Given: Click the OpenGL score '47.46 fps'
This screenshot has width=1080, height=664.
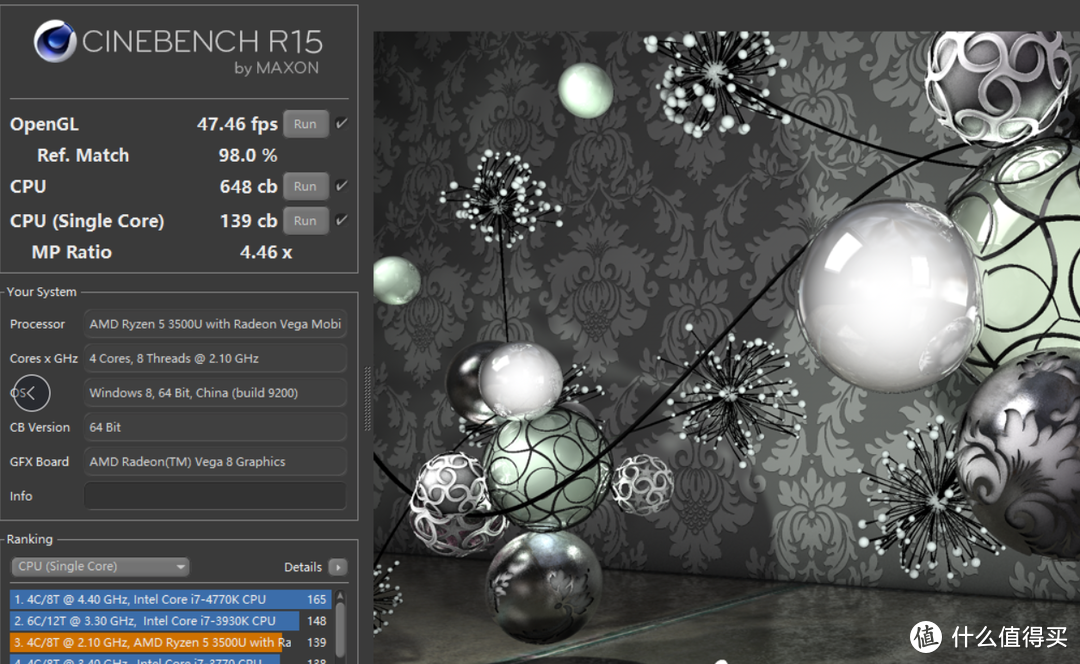Looking at the screenshot, I should click(237, 124).
